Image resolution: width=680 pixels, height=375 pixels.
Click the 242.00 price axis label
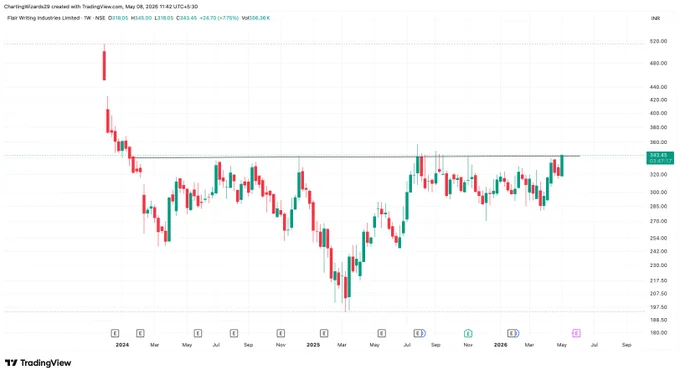658,251
